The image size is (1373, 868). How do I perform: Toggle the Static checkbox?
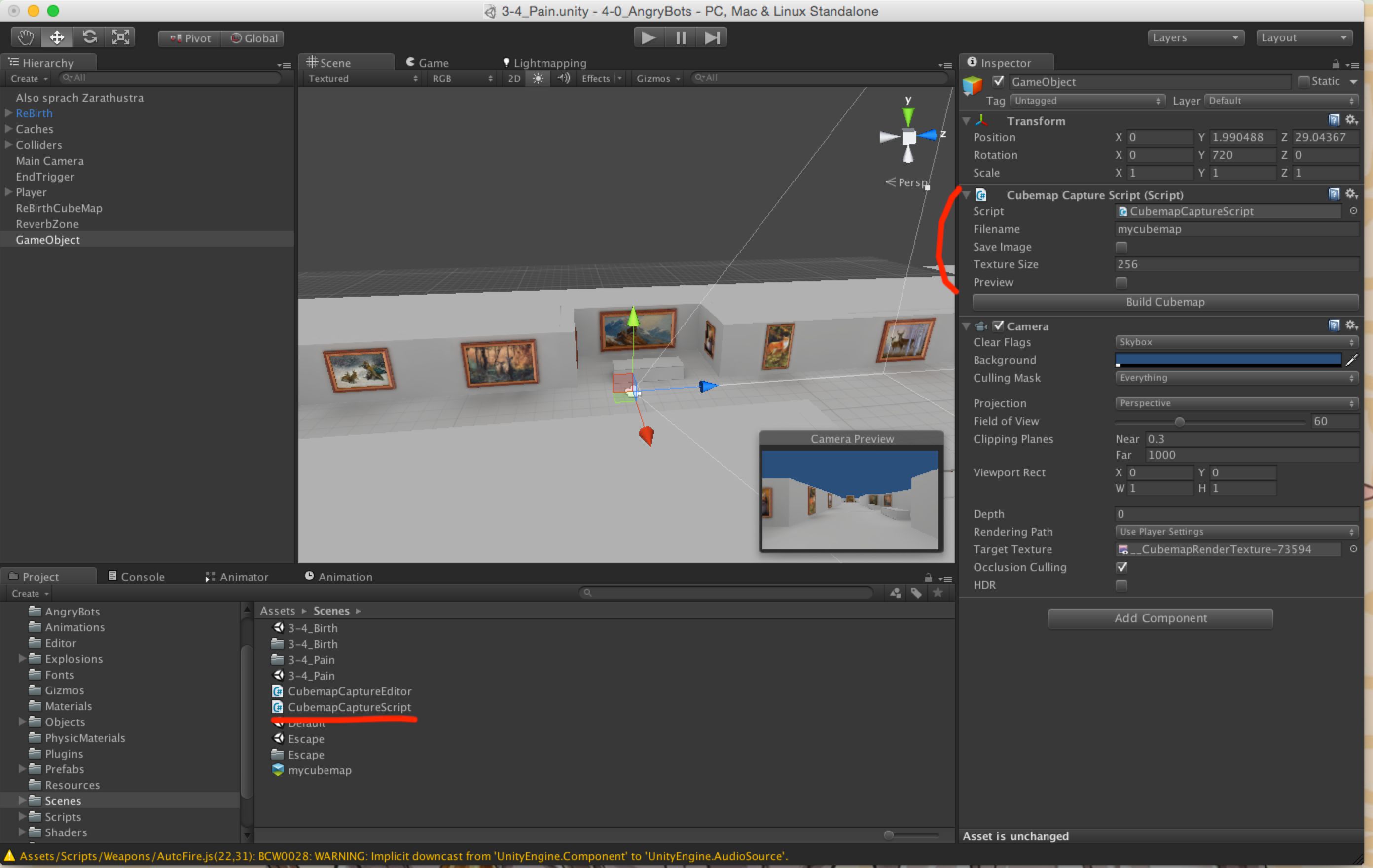(1303, 81)
